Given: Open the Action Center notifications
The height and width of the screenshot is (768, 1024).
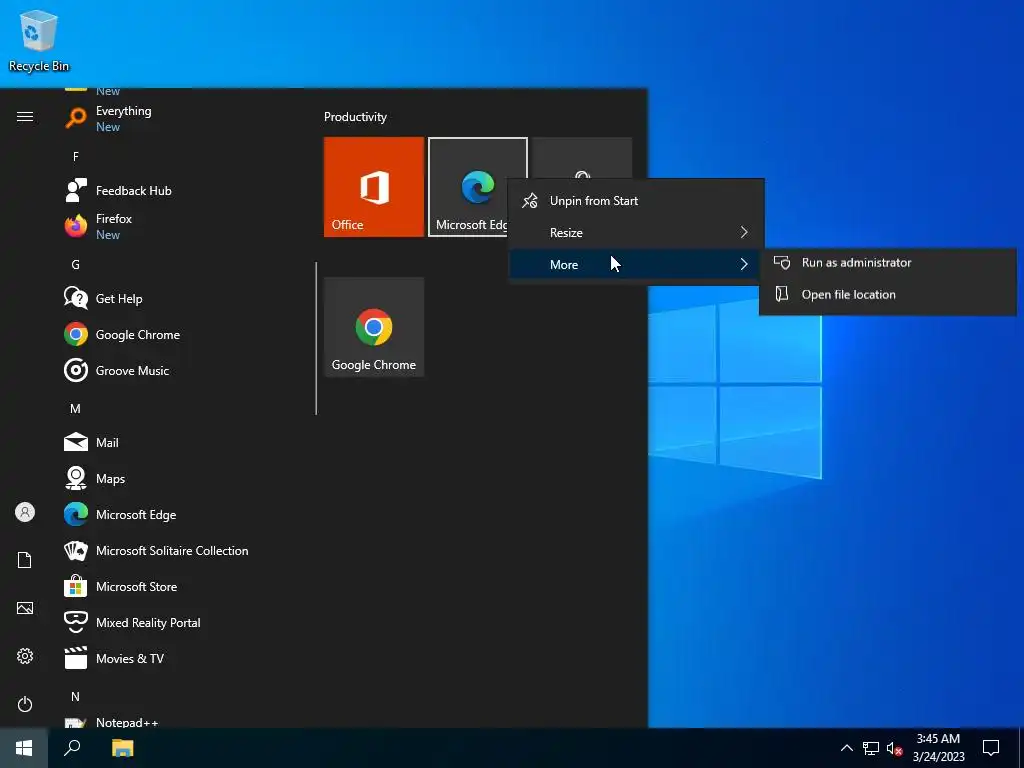Looking at the screenshot, I should click(991, 748).
